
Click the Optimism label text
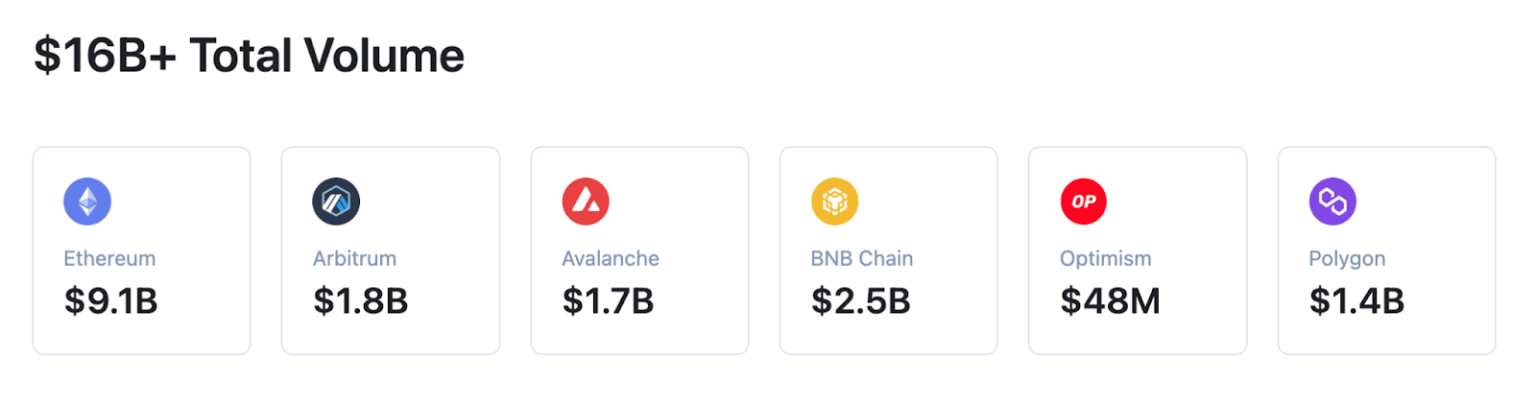(x=1106, y=258)
